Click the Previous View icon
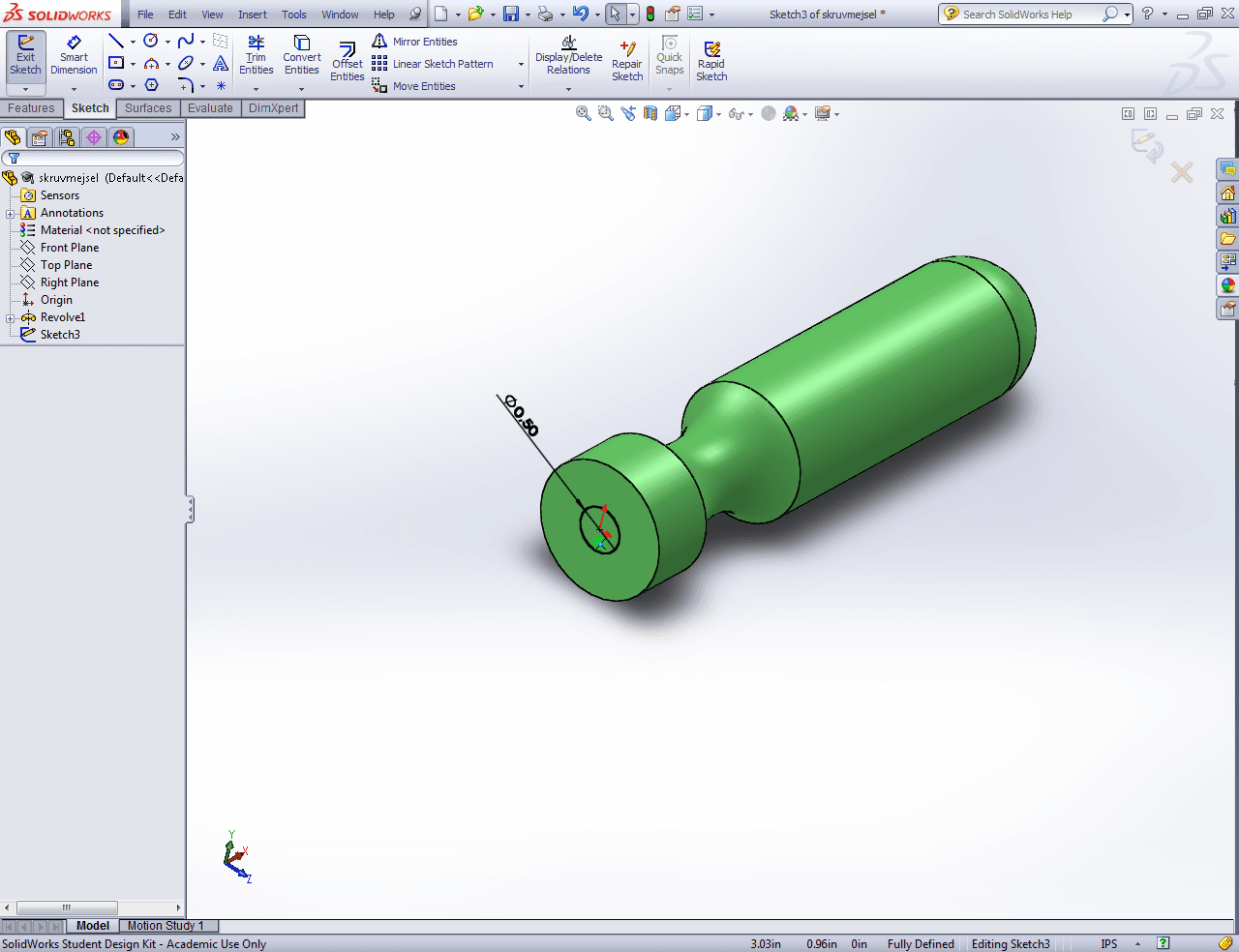Image resolution: width=1239 pixels, height=952 pixels. 628,113
